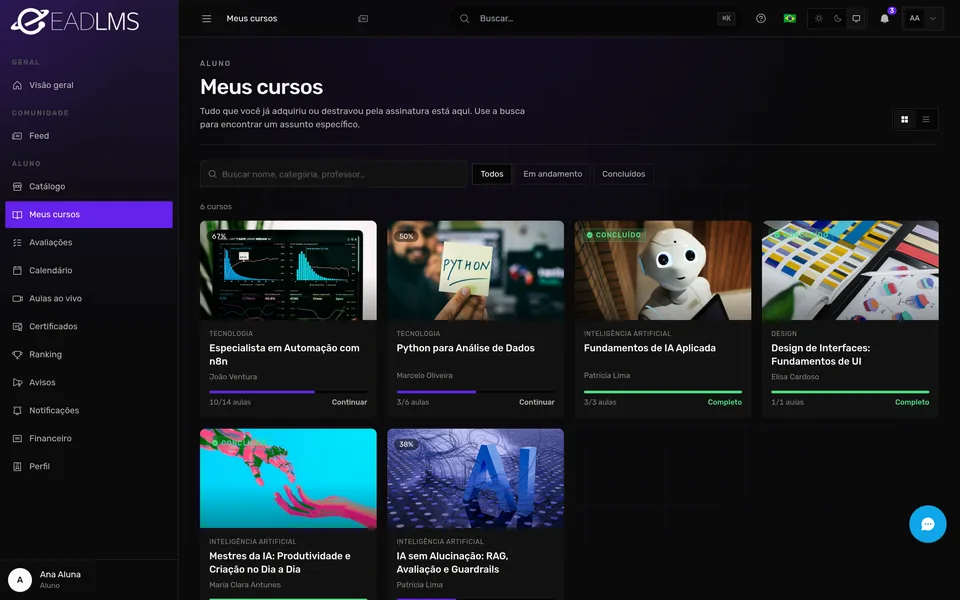The height and width of the screenshot is (600, 960).
Task: Open the notifications bell icon
Action: click(x=884, y=18)
